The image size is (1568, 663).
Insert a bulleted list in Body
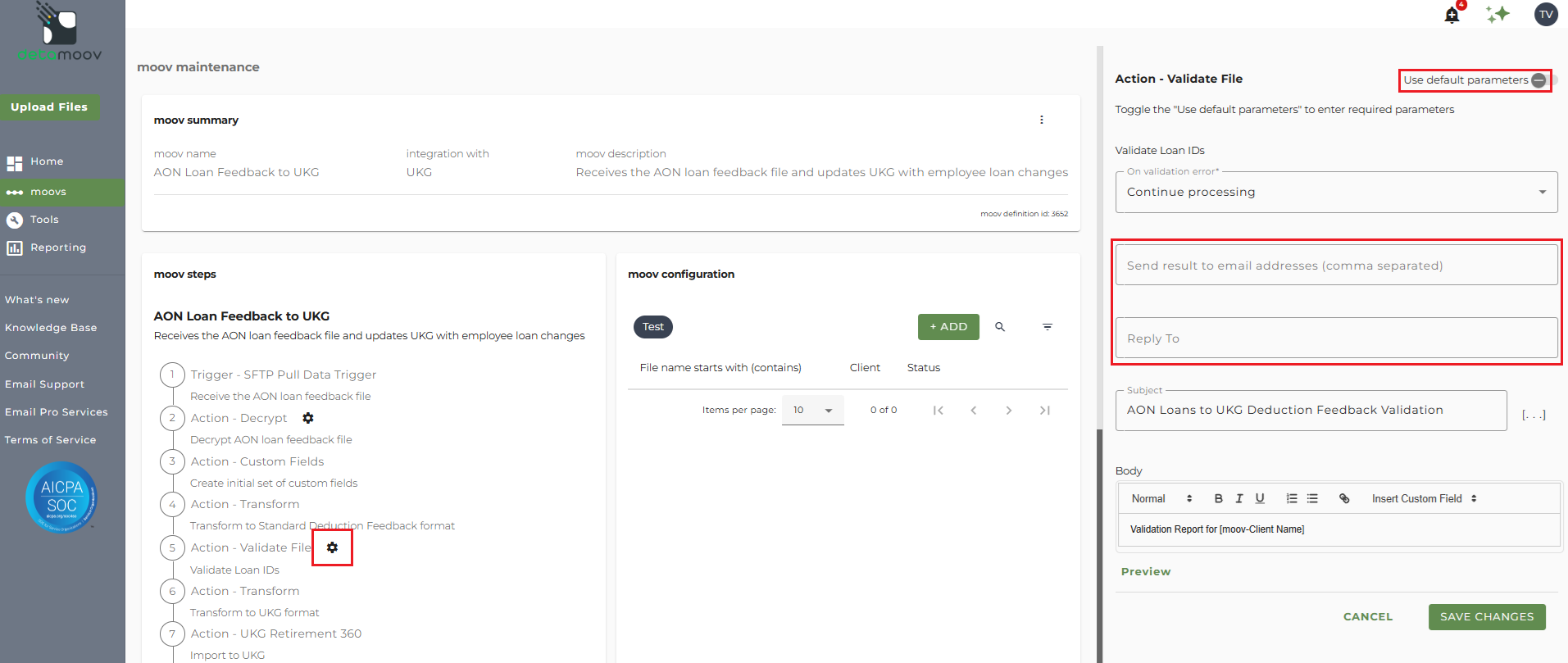(x=1312, y=498)
